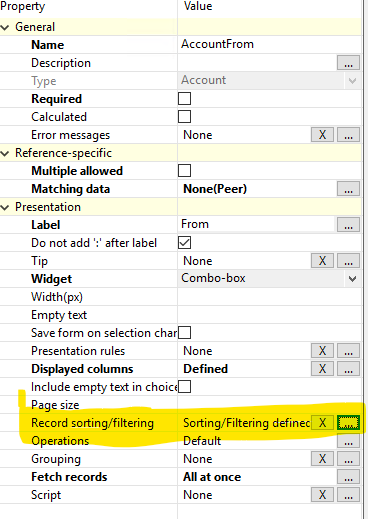Open the Grouping ellipsis editor button
This screenshot has width=368, height=519.
348,459
